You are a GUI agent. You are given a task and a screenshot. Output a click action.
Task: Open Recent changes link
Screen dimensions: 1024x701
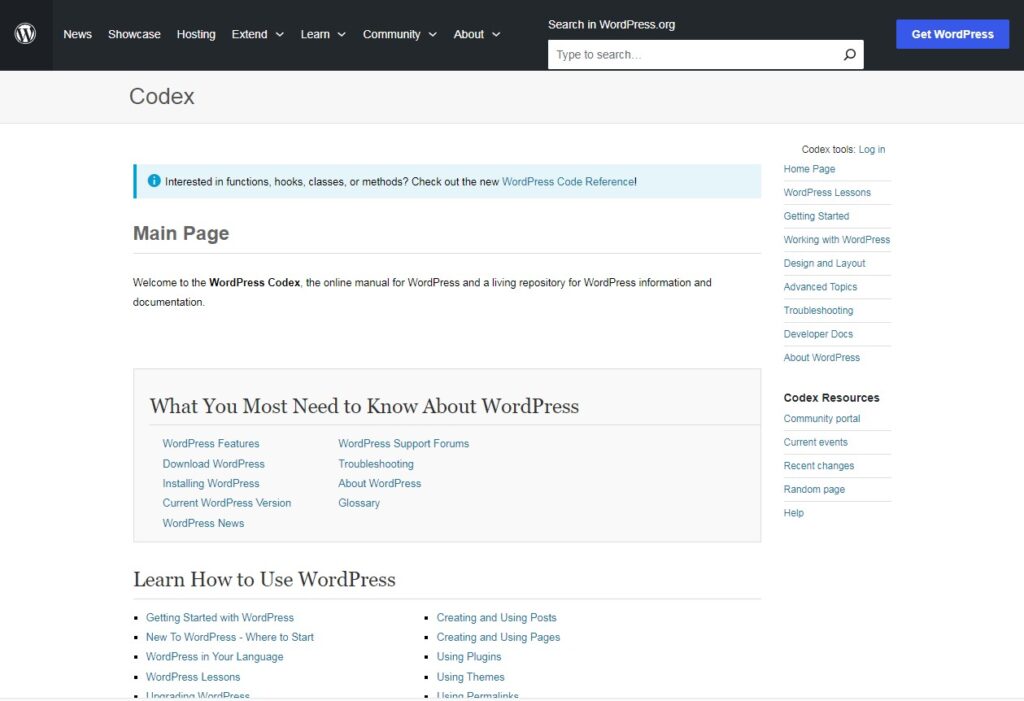[819, 465]
